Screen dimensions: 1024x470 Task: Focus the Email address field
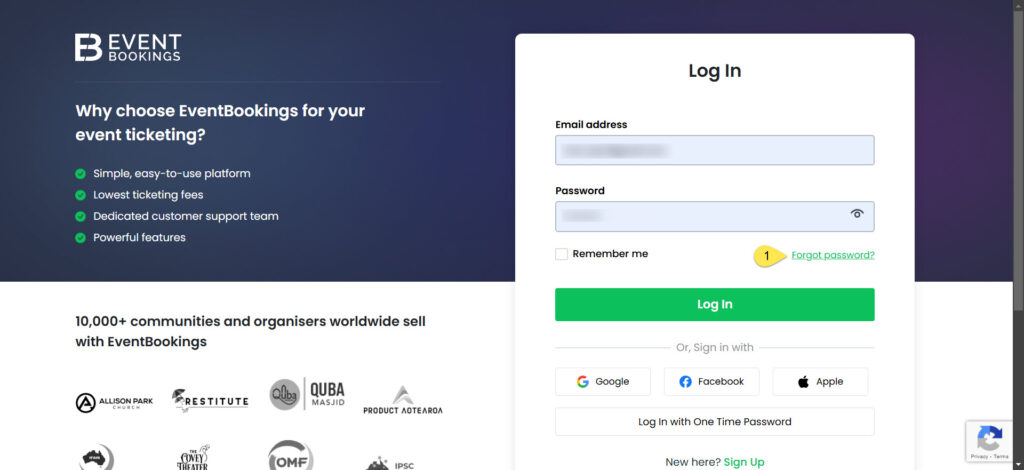714,150
